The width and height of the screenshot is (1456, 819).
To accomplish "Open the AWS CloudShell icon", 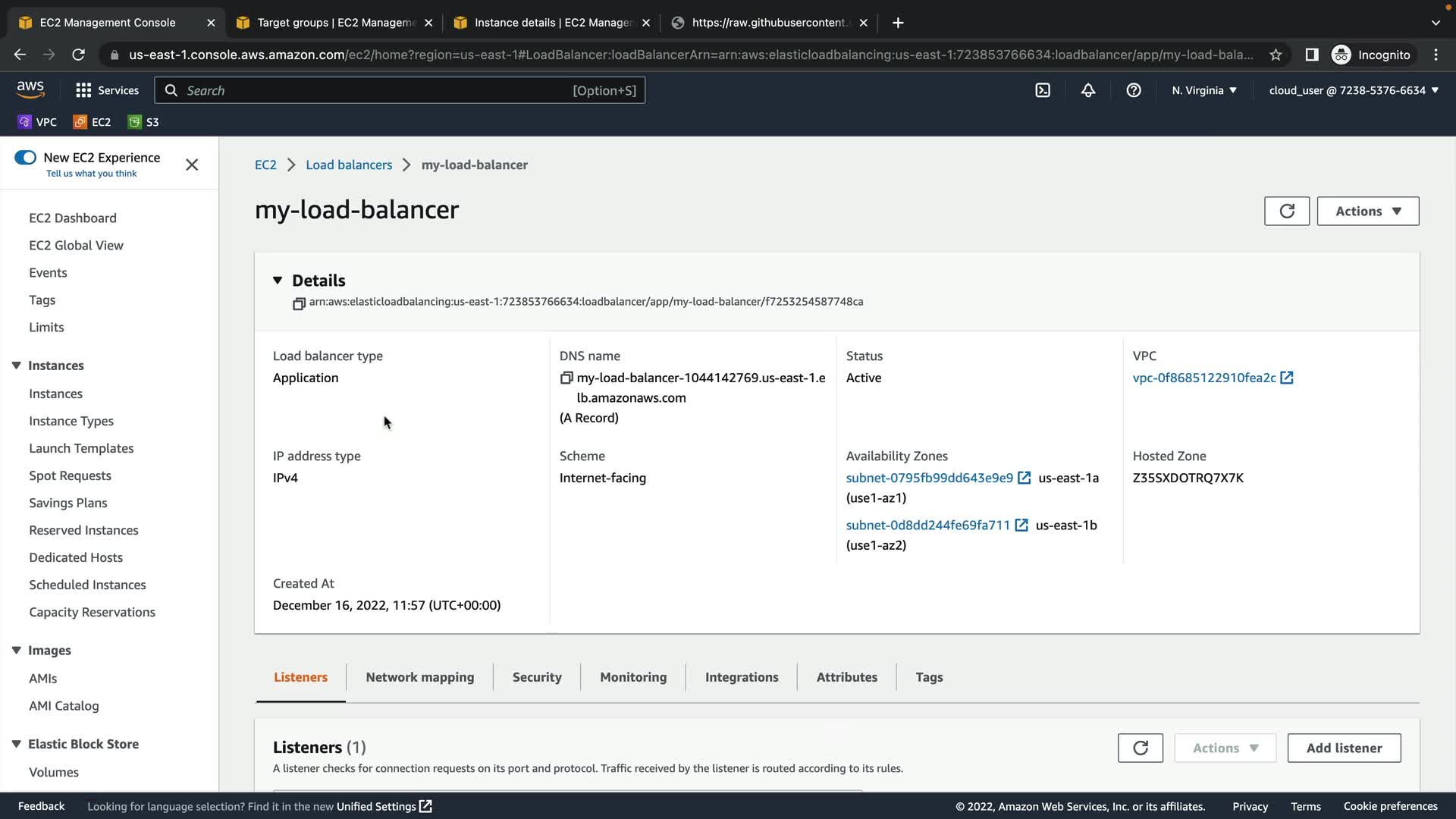I will pos(1043,90).
